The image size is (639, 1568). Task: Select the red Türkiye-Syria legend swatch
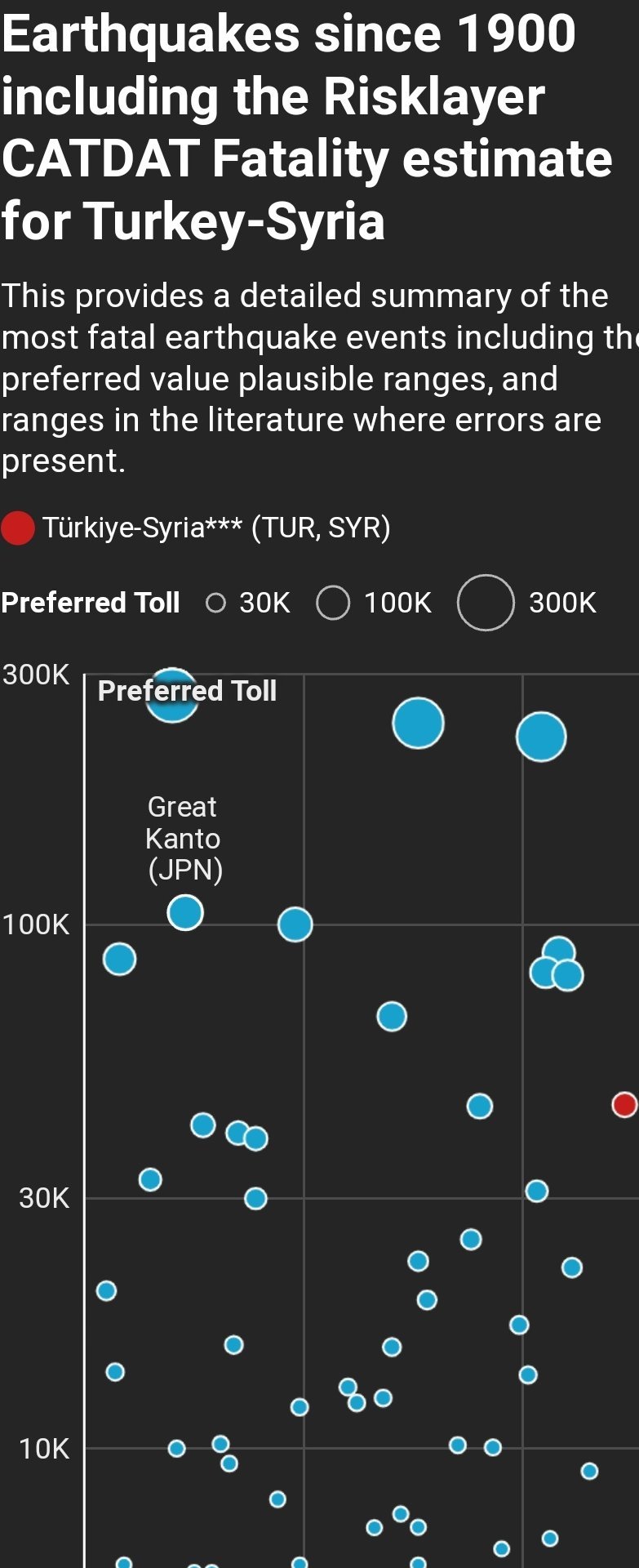click(18, 528)
